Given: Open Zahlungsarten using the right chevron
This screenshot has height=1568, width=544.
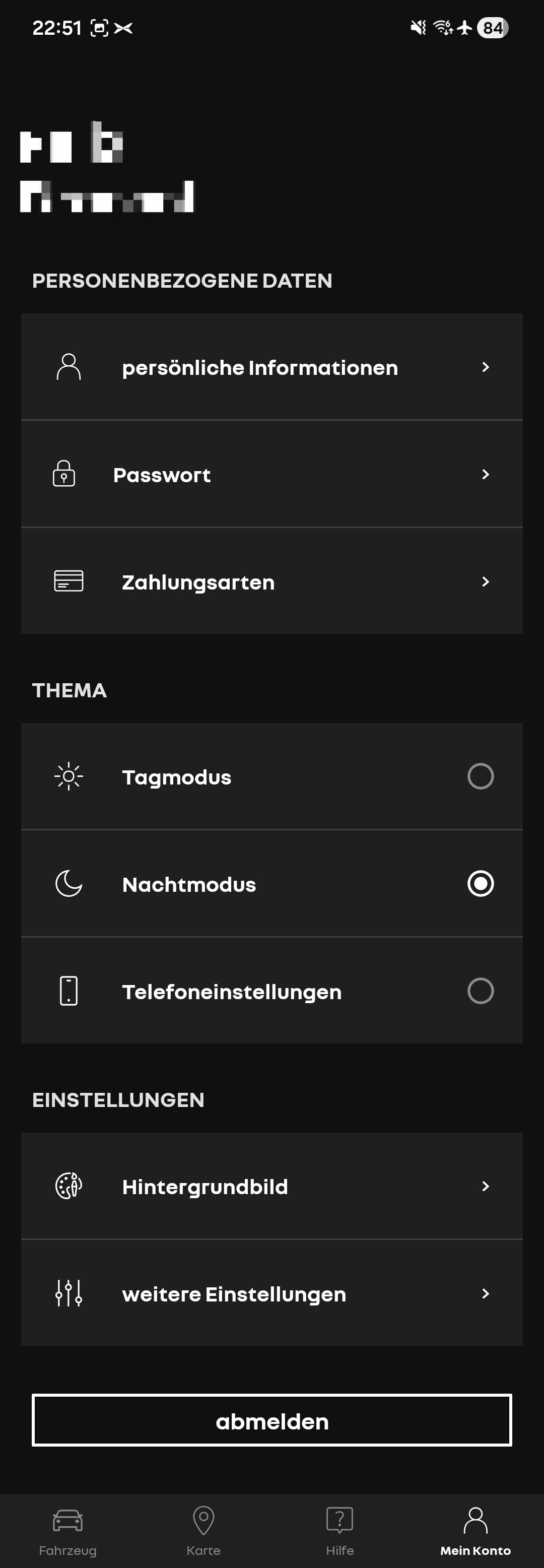Looking at the screenshot, I should (x=485, y=582).
